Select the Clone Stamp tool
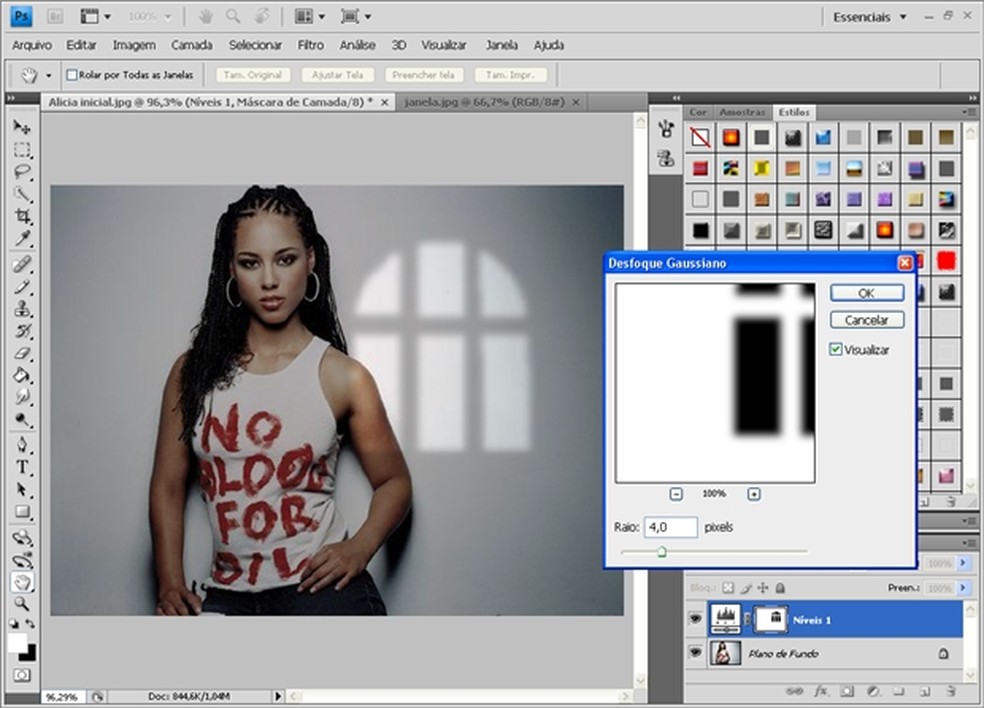 pos(22,309)
